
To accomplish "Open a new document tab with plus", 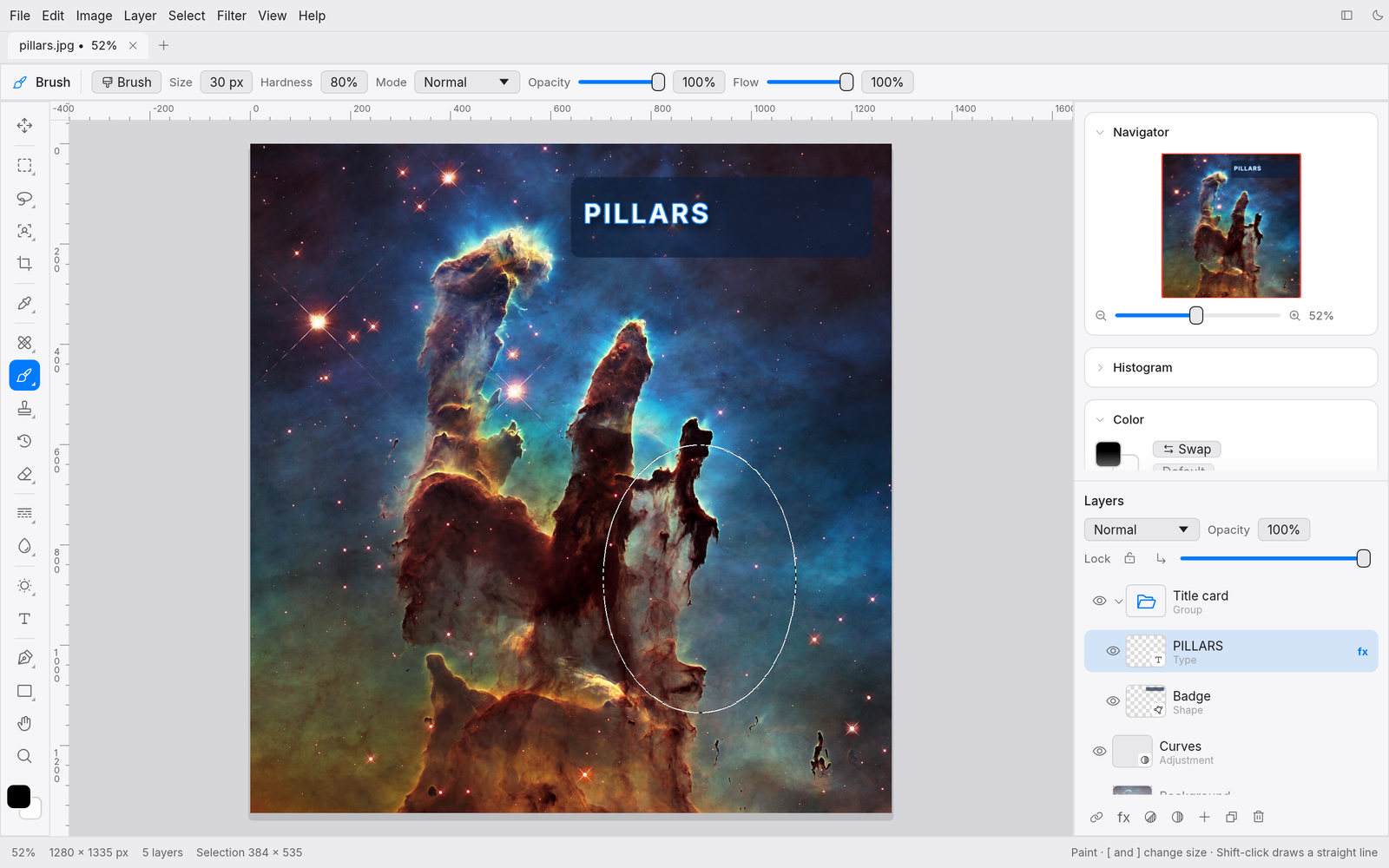I will [x=163, y=45].
